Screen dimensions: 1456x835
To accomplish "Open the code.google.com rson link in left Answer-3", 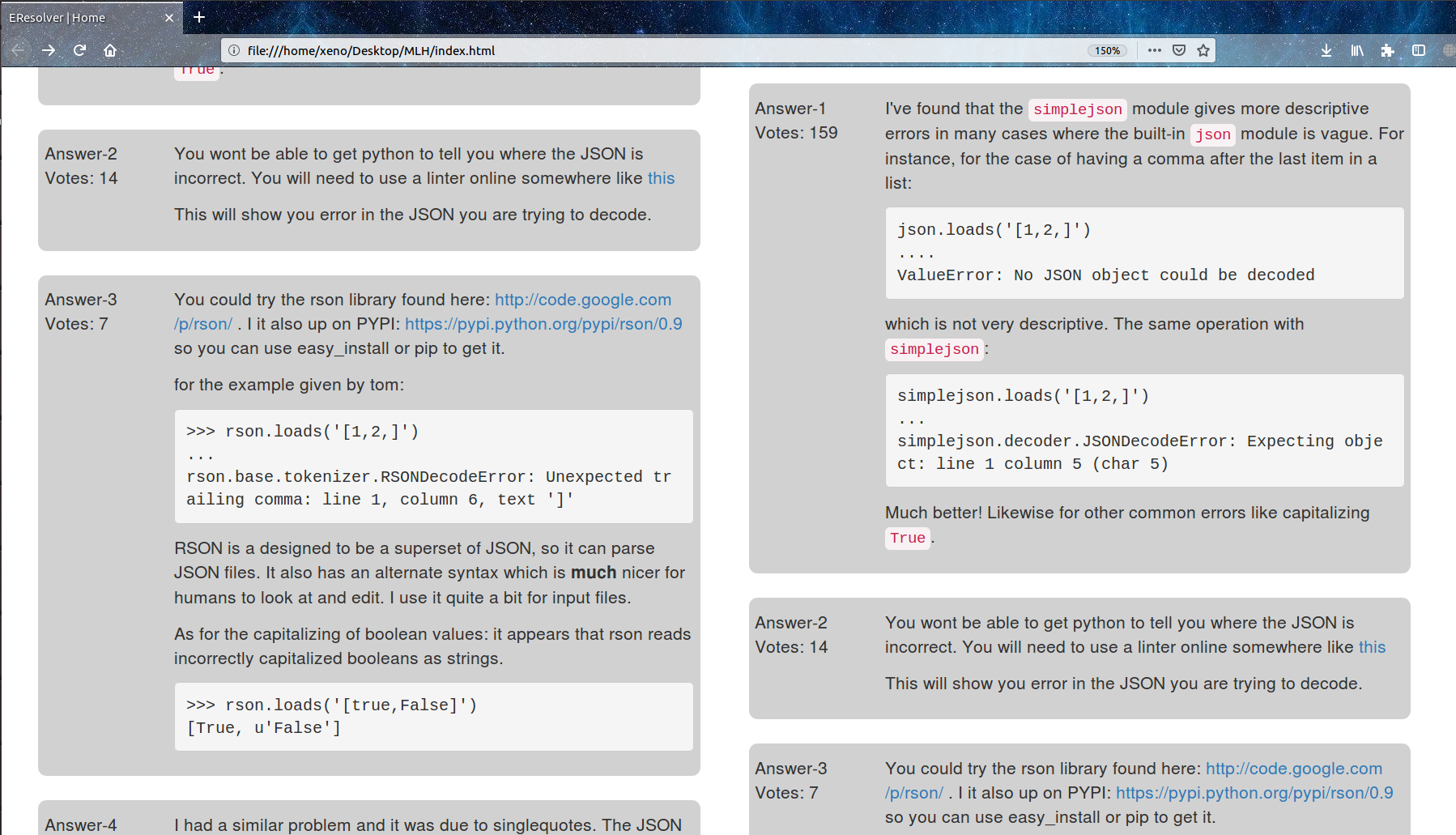I will pyautogui.click(x=583, y=300).
